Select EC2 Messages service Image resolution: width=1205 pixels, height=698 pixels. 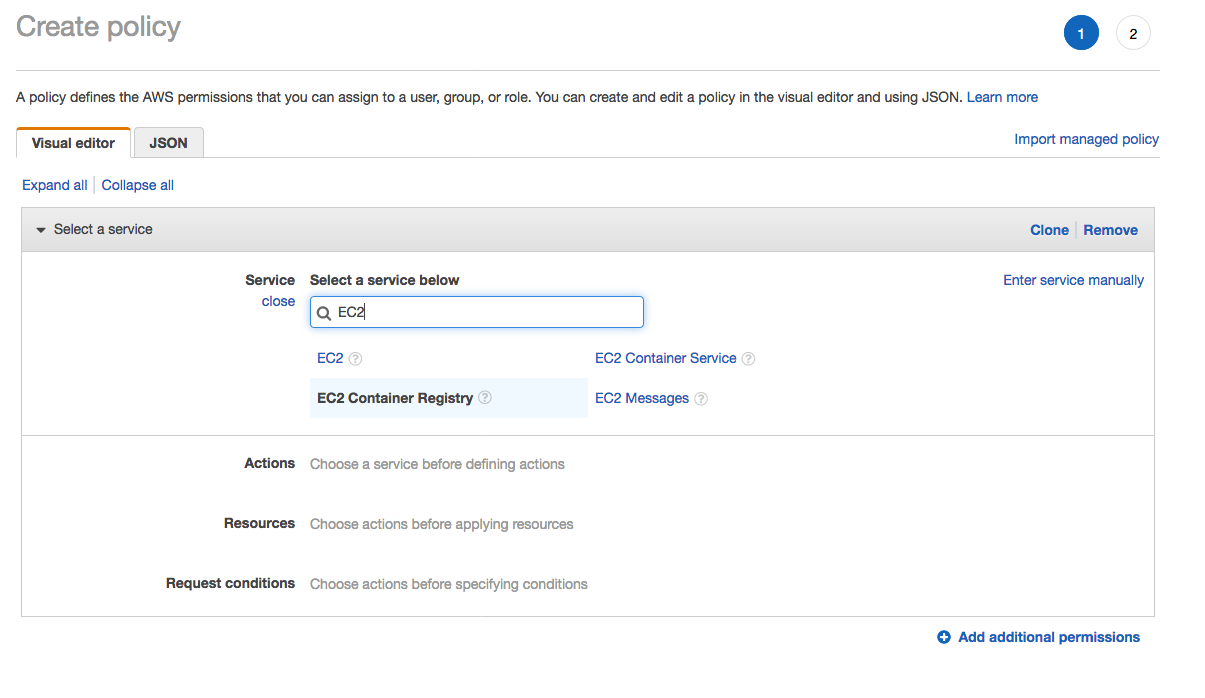[642, 398]
